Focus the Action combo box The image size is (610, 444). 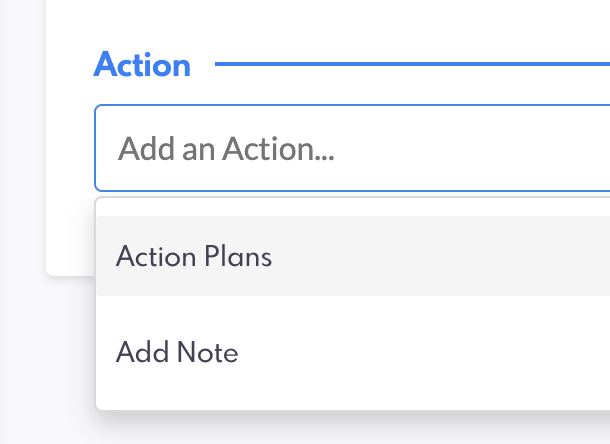pos(352,149)
